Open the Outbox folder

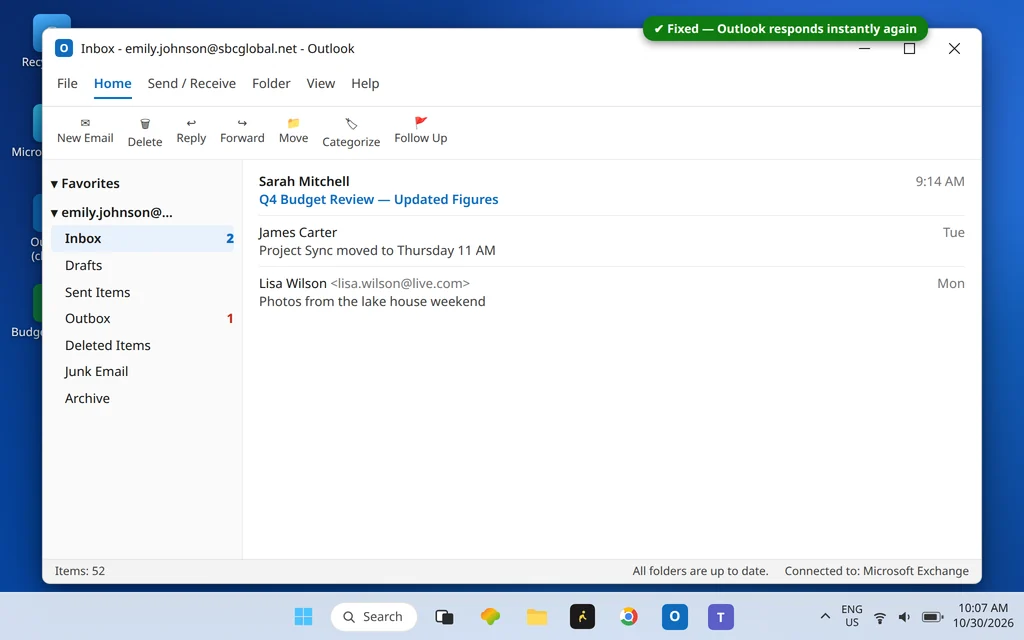click(142, 318)
